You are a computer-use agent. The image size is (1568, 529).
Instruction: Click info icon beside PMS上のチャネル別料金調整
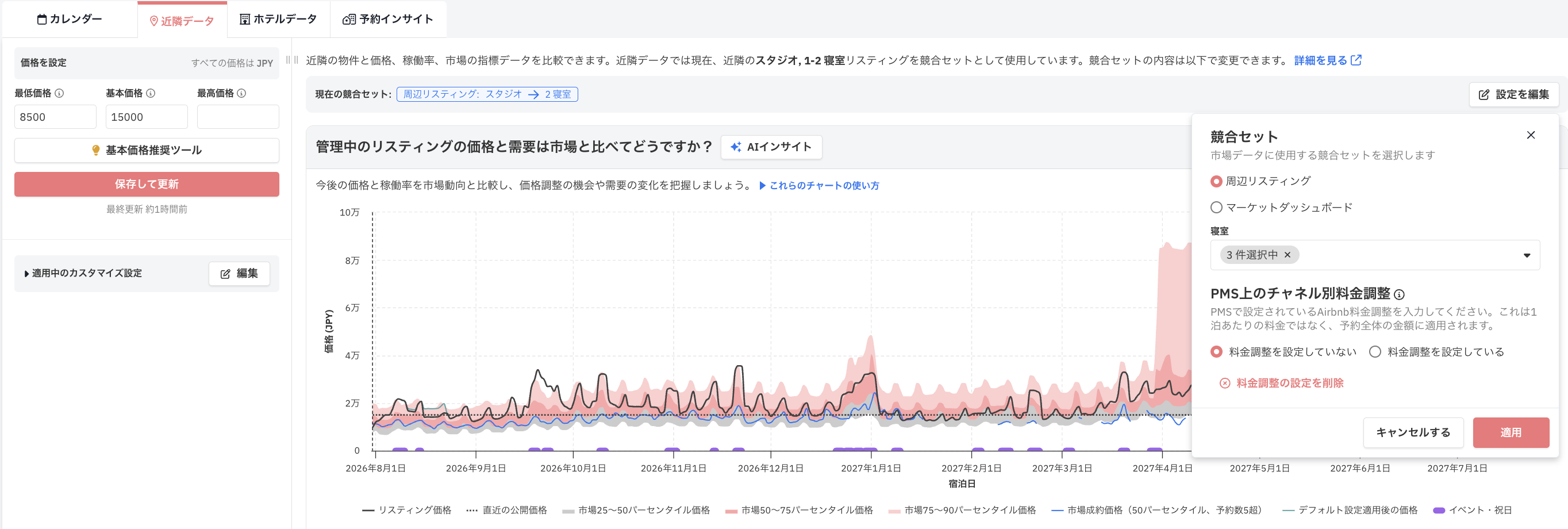tap(1400, 294)
